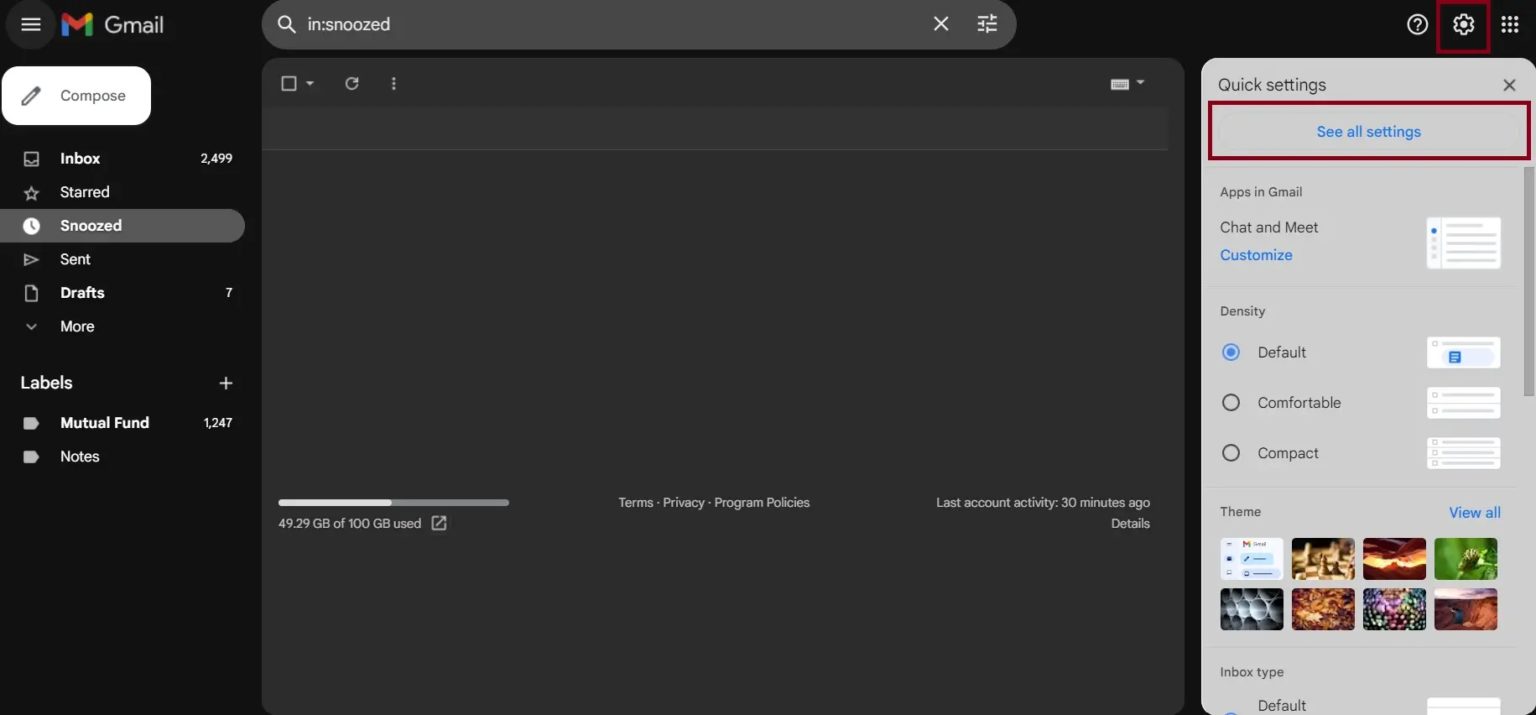Open Gmail help

click(x=1417, y=23)
